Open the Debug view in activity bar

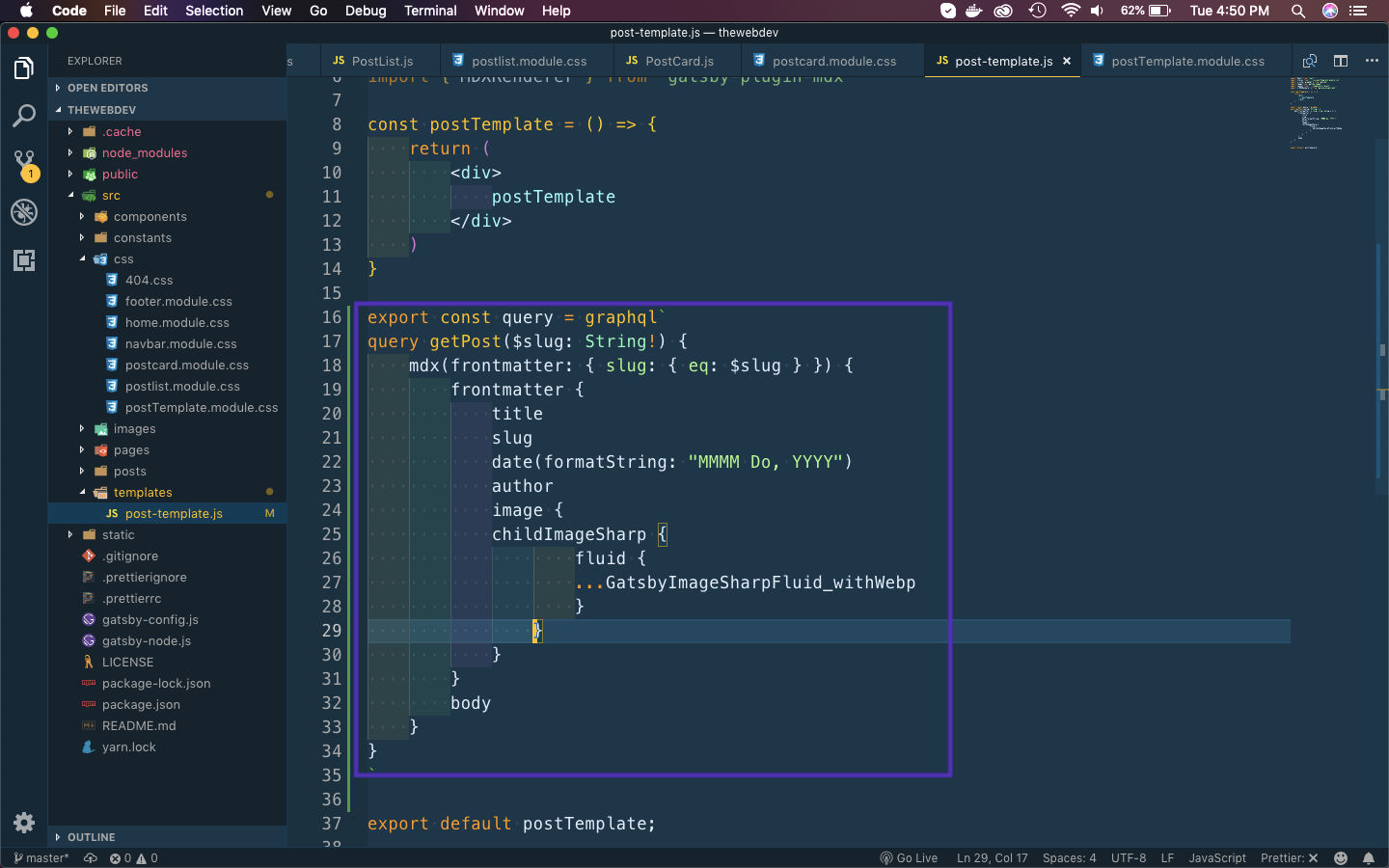(x=24, y=212)
